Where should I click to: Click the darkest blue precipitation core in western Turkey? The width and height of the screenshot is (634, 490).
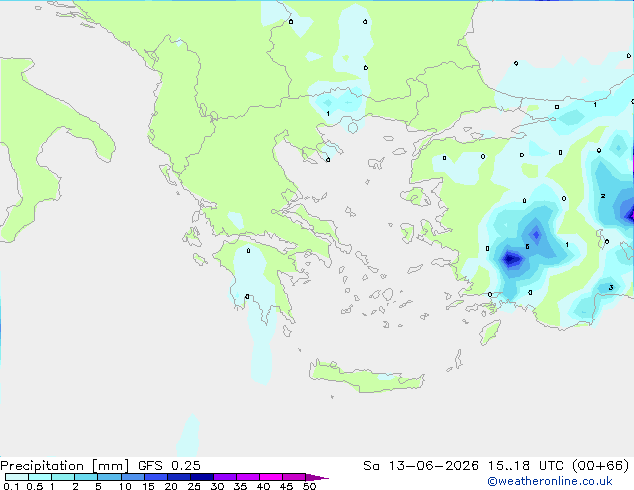(511, 258)
